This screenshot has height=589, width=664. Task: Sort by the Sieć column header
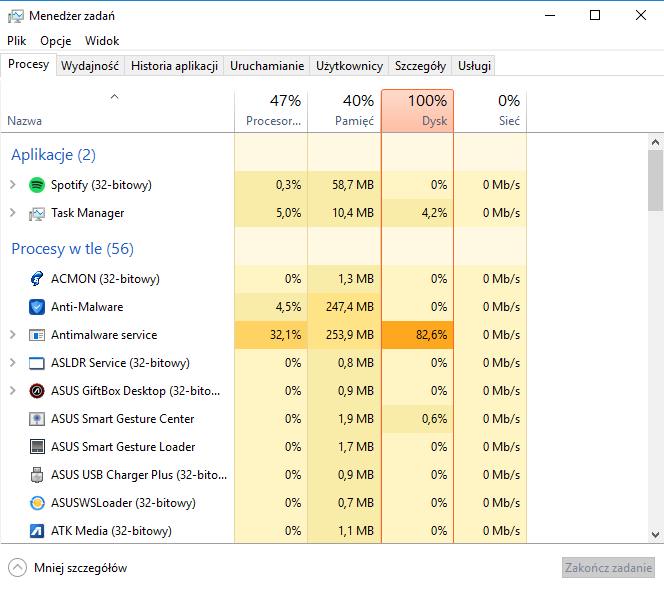[490, 111]
